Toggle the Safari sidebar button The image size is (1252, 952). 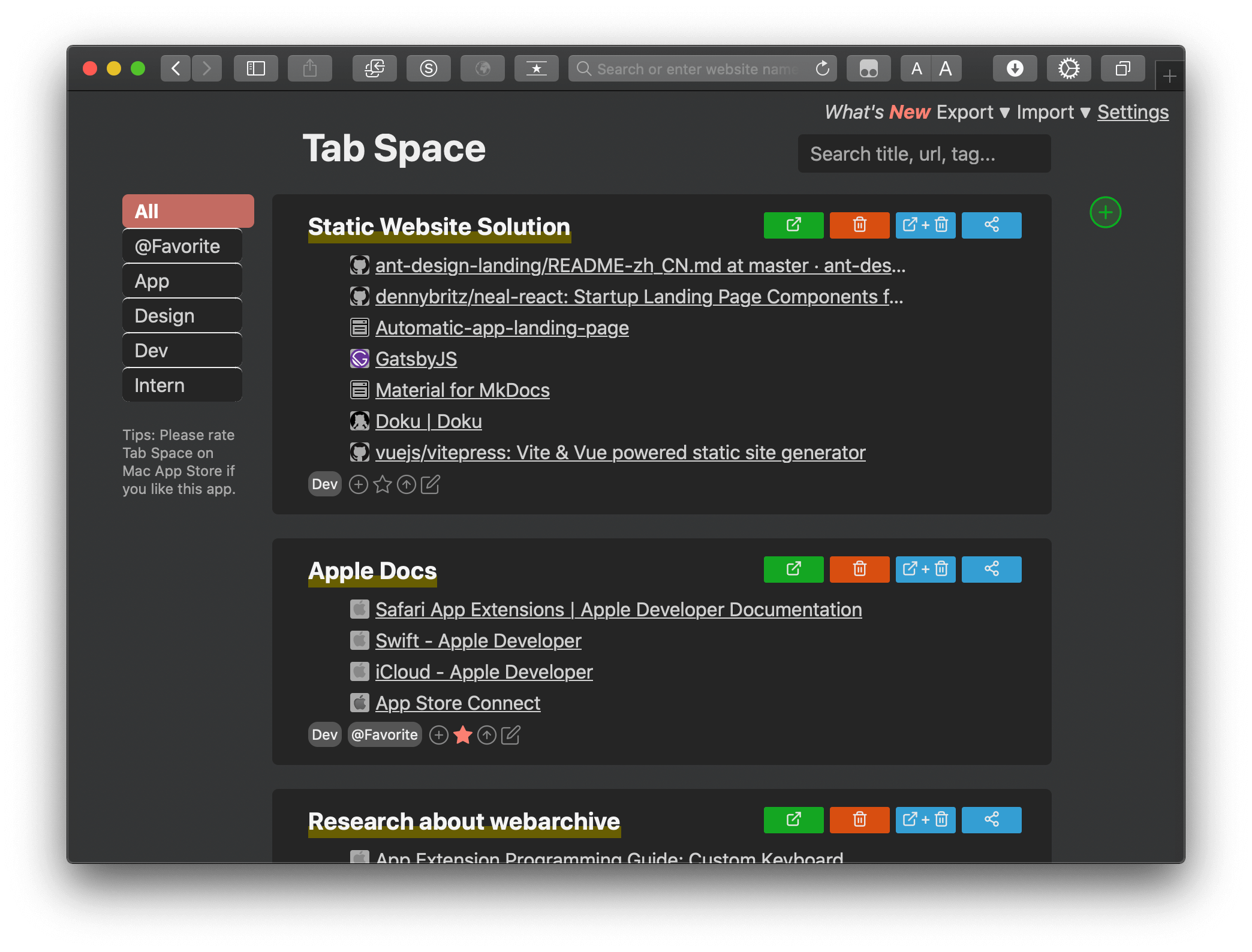pos(256,69)
